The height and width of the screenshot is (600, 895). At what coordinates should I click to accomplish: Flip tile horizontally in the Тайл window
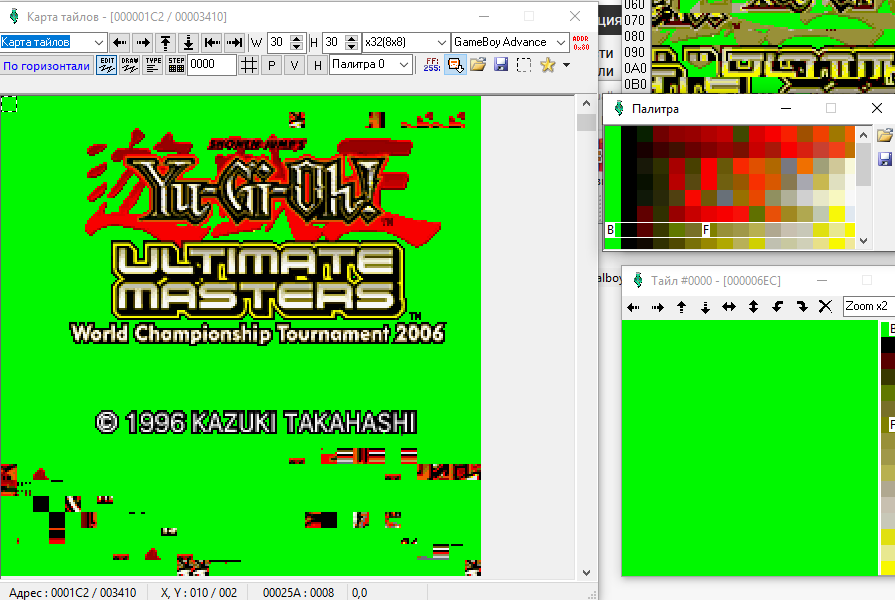tap(729, 307)
